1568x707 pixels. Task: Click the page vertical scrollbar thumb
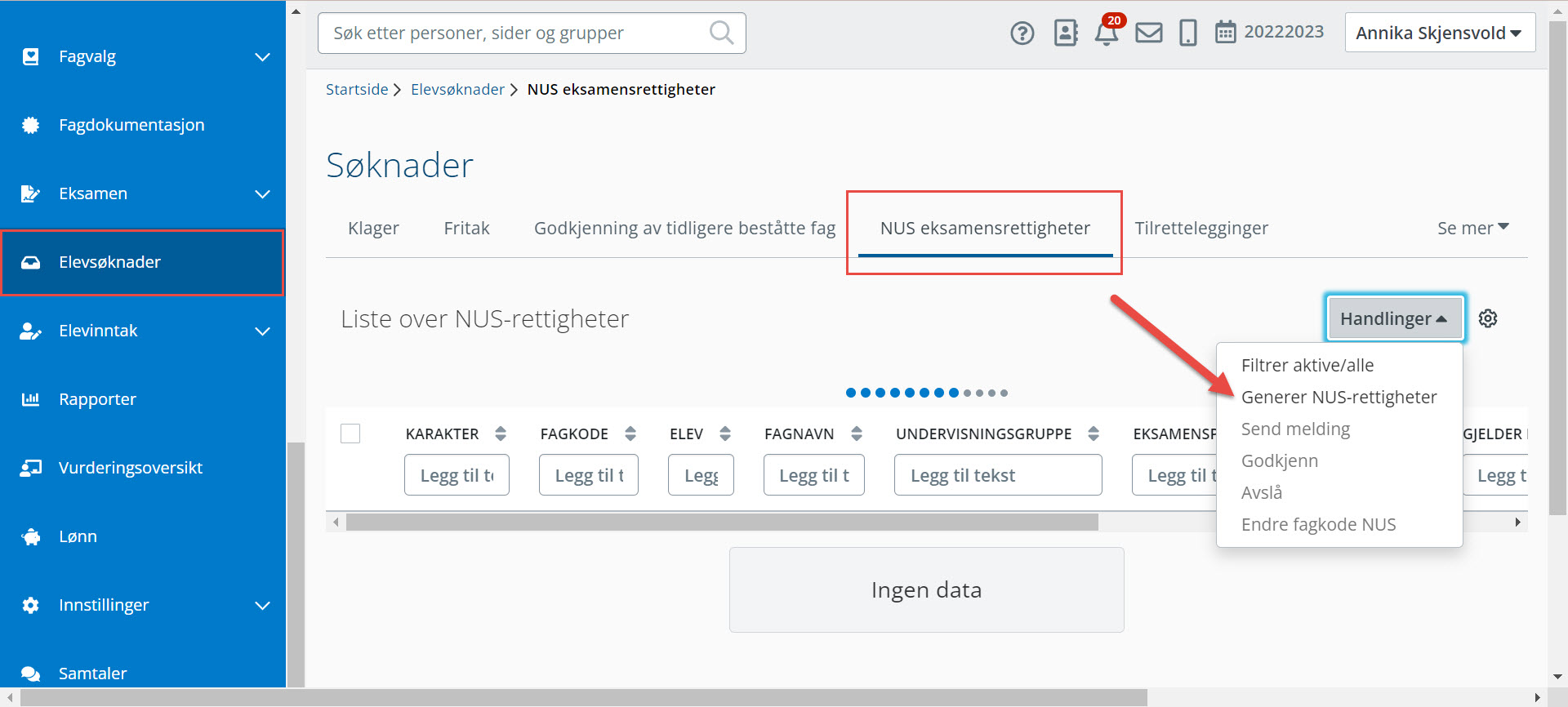click(x=1557, y=268)
